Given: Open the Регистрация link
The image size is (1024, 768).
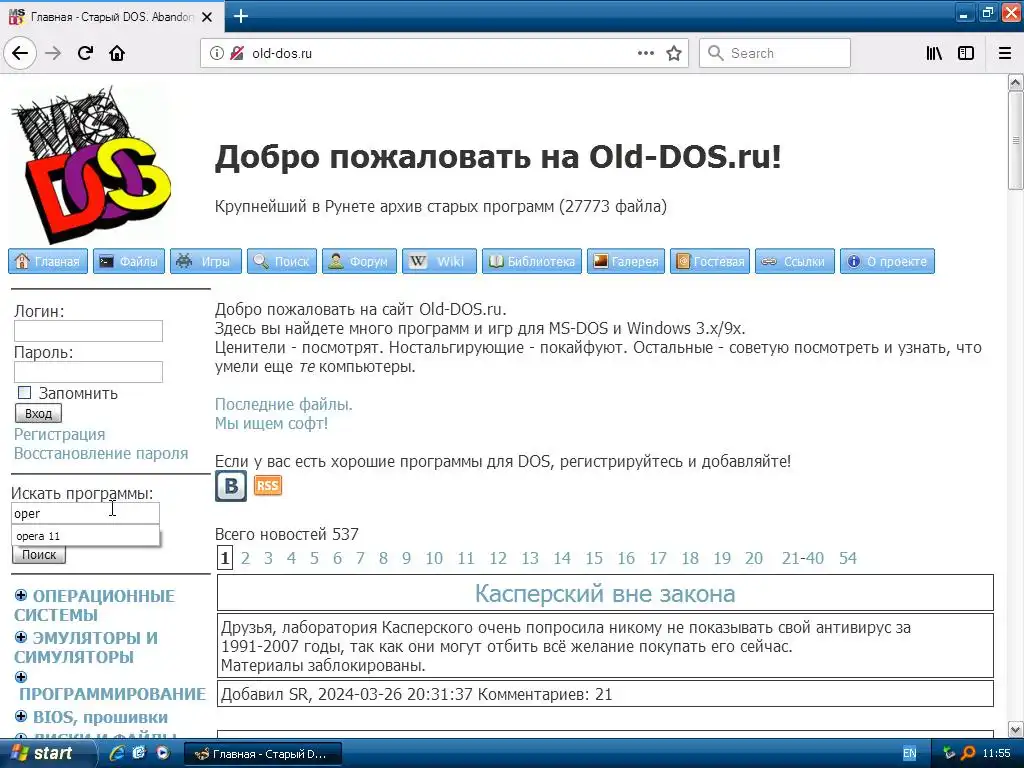Looking at the screenshot, I should point(59,434).
